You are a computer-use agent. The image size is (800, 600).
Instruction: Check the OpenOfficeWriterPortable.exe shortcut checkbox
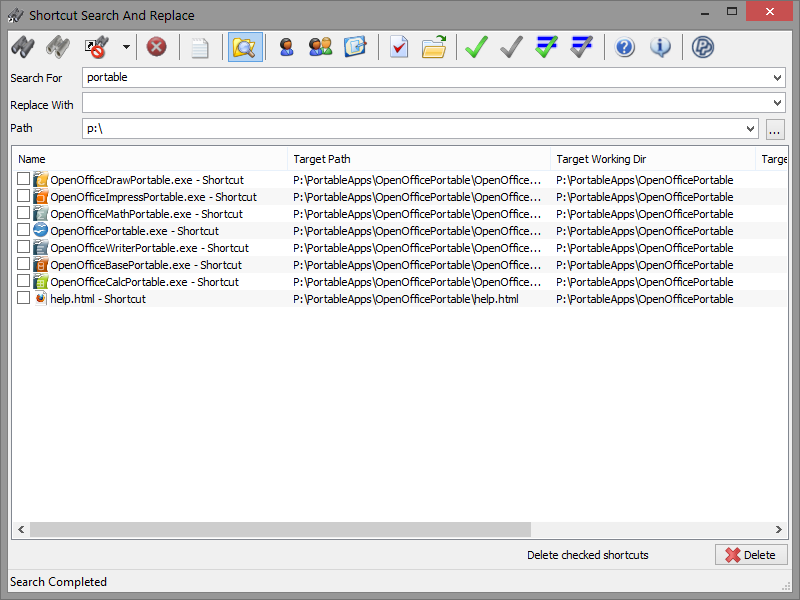click(22, 248)
